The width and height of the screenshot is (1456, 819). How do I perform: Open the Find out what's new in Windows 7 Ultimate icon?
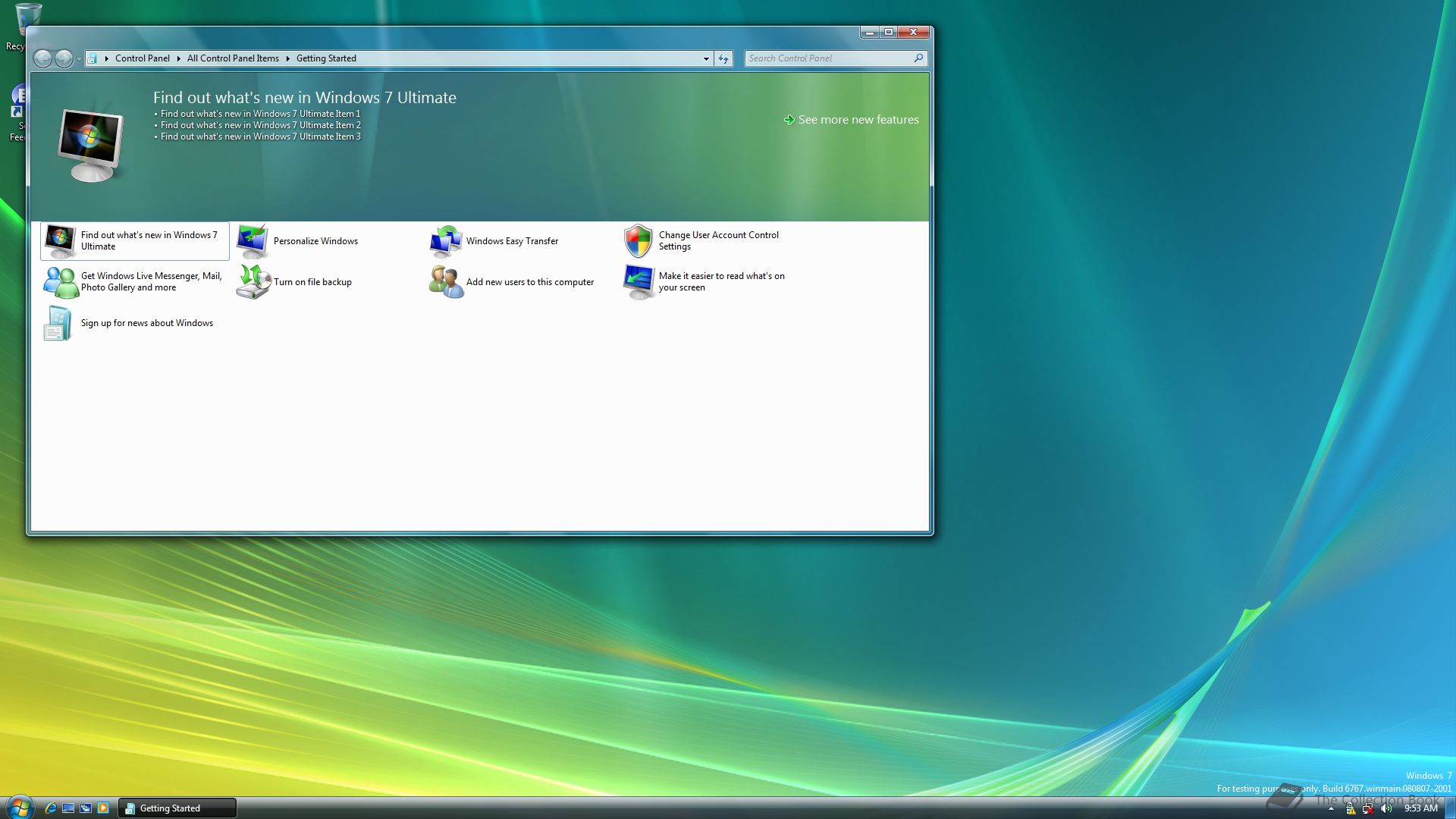click(60, 241)
